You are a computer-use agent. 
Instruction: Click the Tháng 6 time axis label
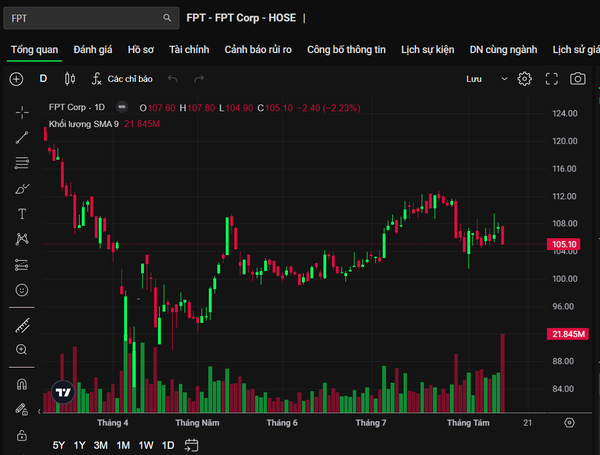pyautogui.click(x=282, y=423)
